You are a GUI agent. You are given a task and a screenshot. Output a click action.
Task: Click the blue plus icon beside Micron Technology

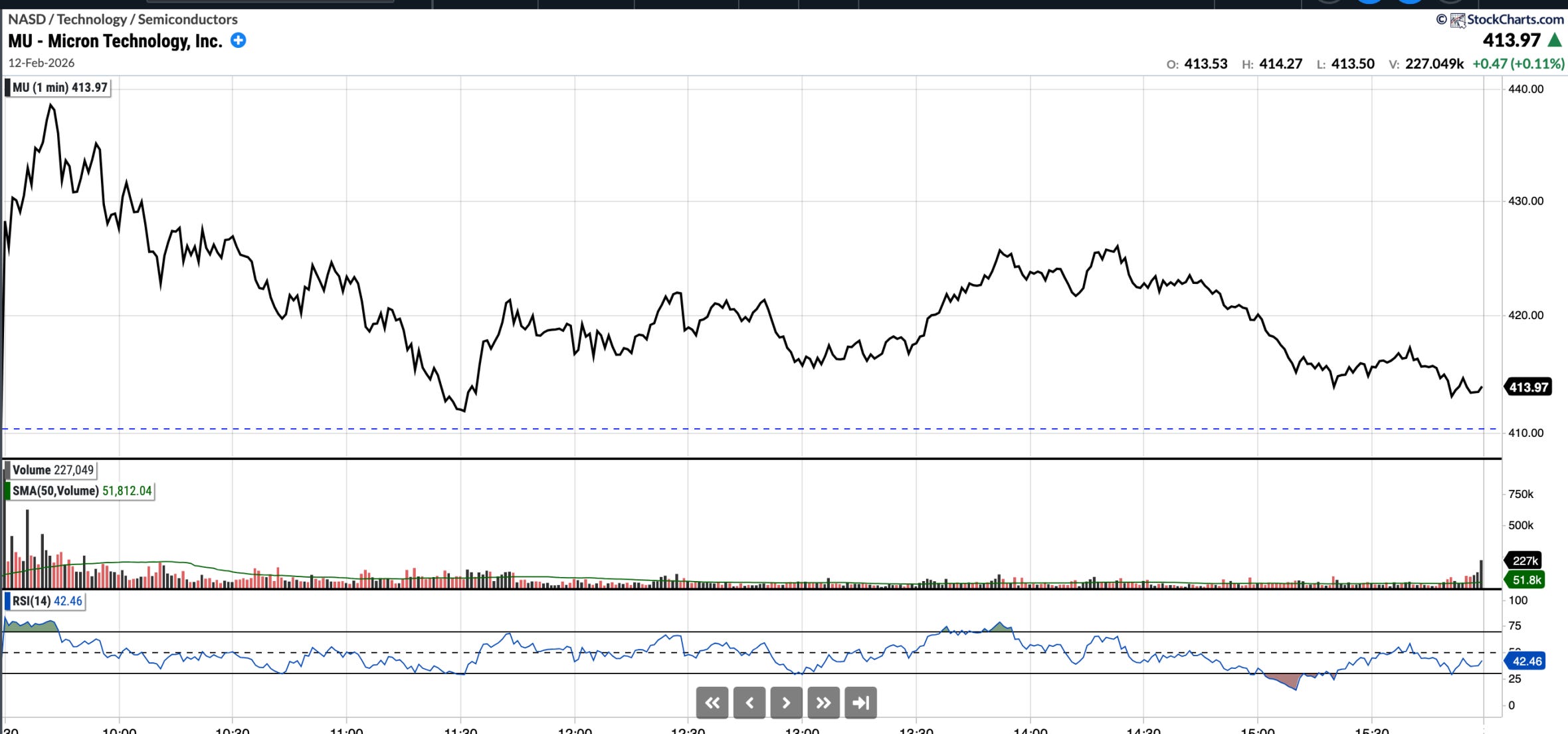tap(238, 41)
